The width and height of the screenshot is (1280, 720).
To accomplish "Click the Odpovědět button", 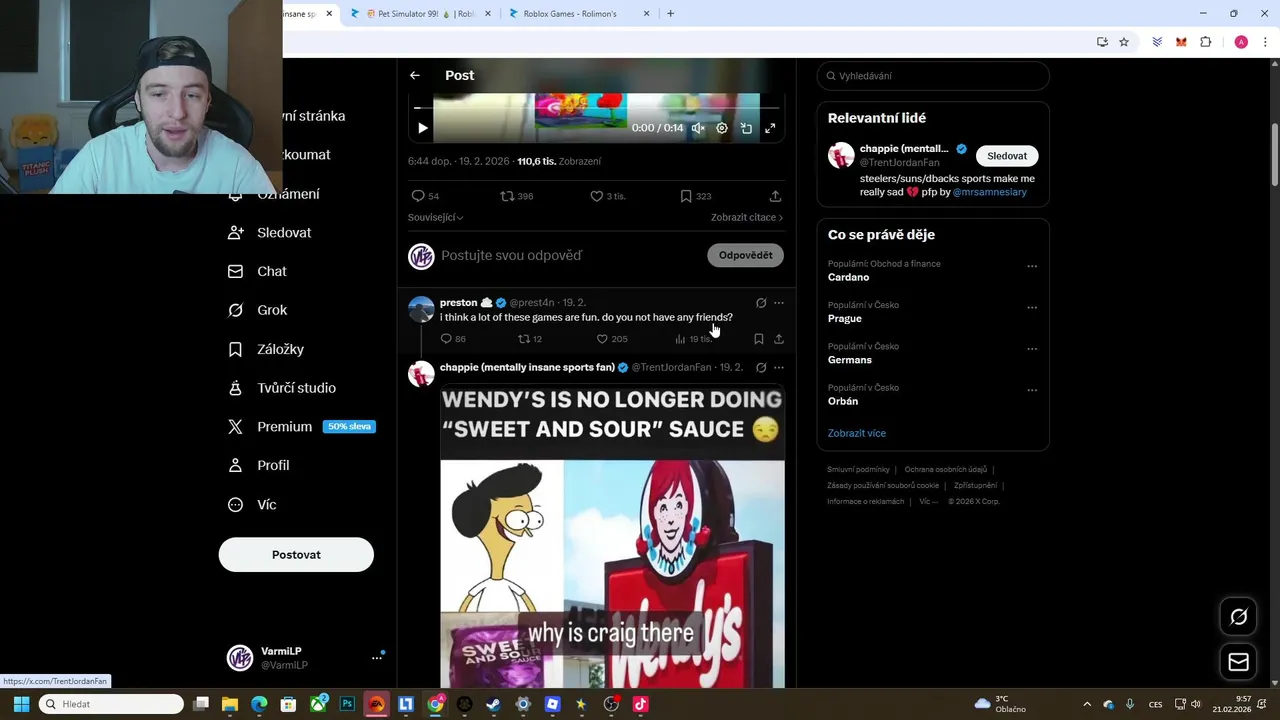I will (746, 255).
